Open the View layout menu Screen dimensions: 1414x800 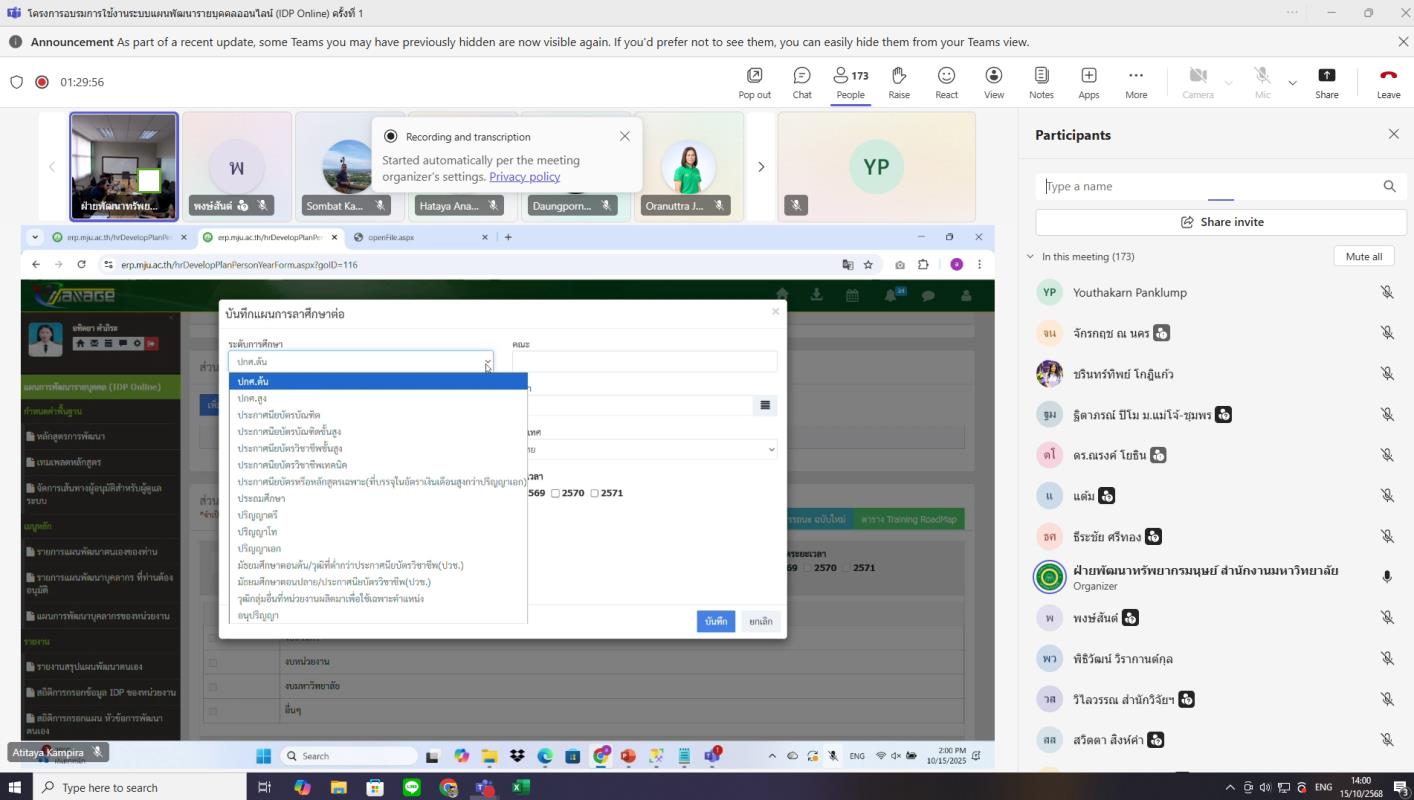tap(993, 82)
